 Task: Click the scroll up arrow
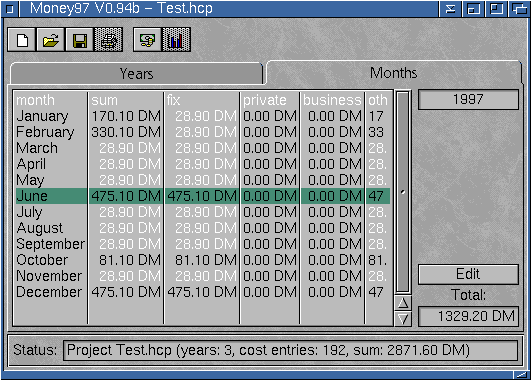tap(403, 303)
